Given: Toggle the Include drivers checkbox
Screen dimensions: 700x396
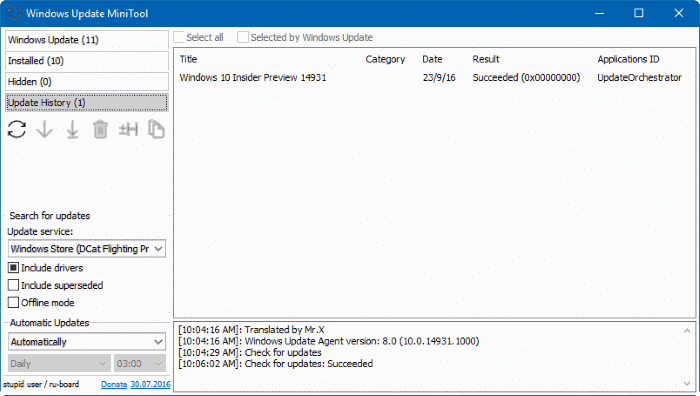Looking at the screenshot, I should point(13,268).
